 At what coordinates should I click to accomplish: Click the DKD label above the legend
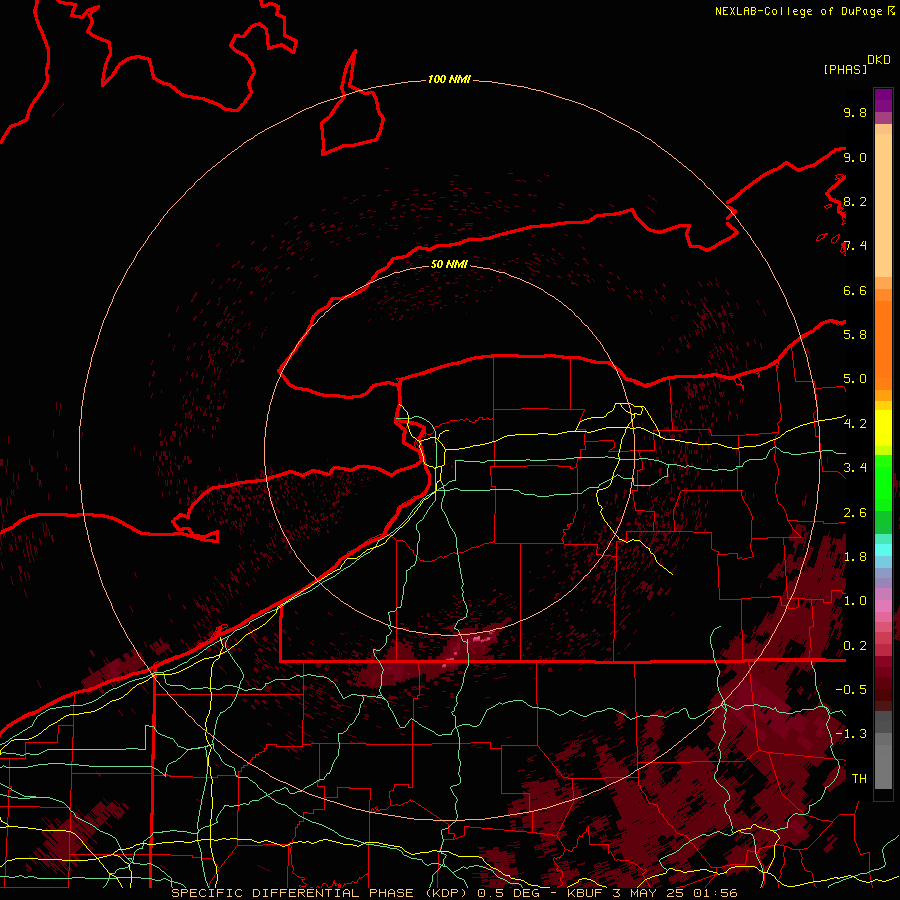[878, 60]
